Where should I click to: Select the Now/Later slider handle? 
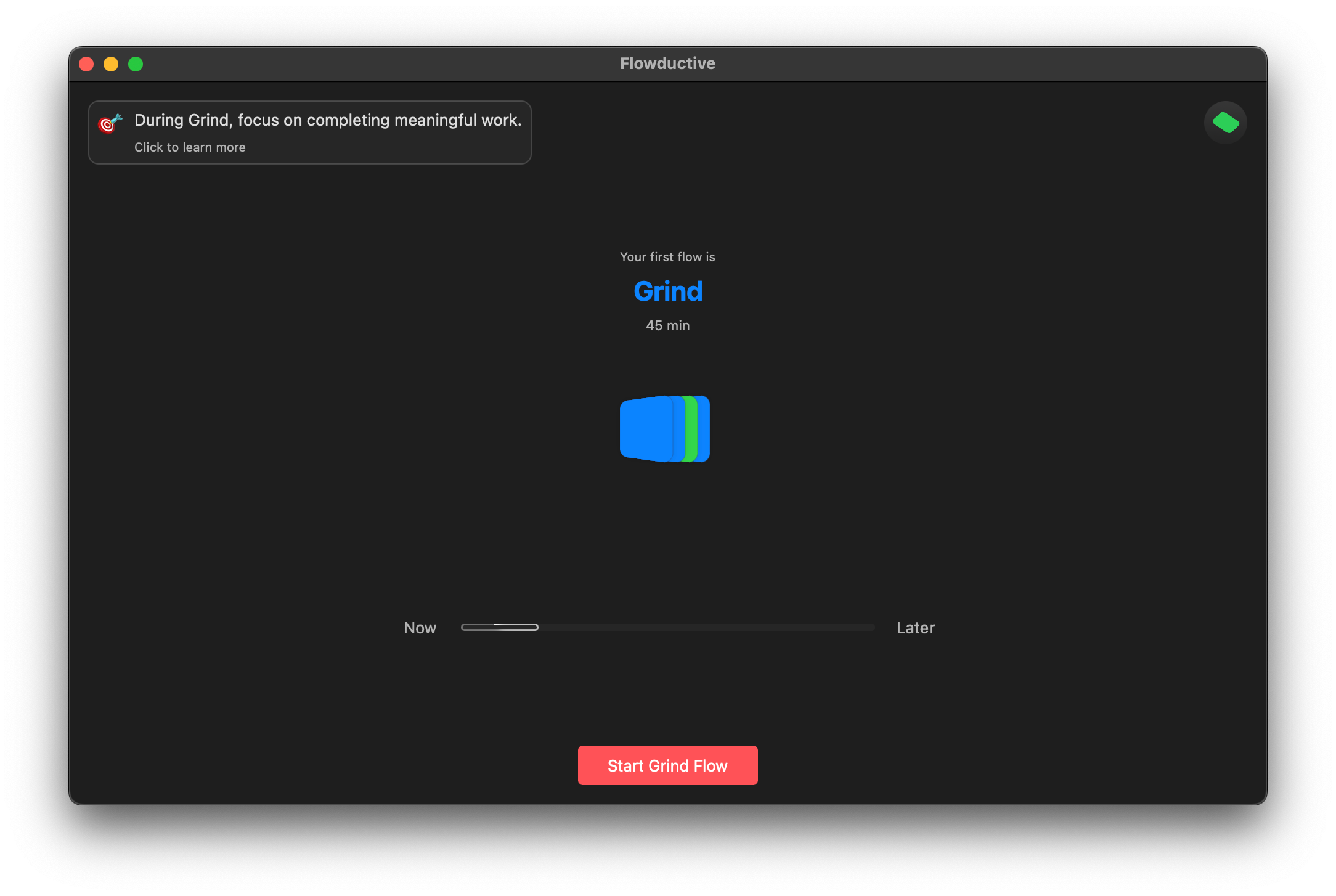point(499,627)
